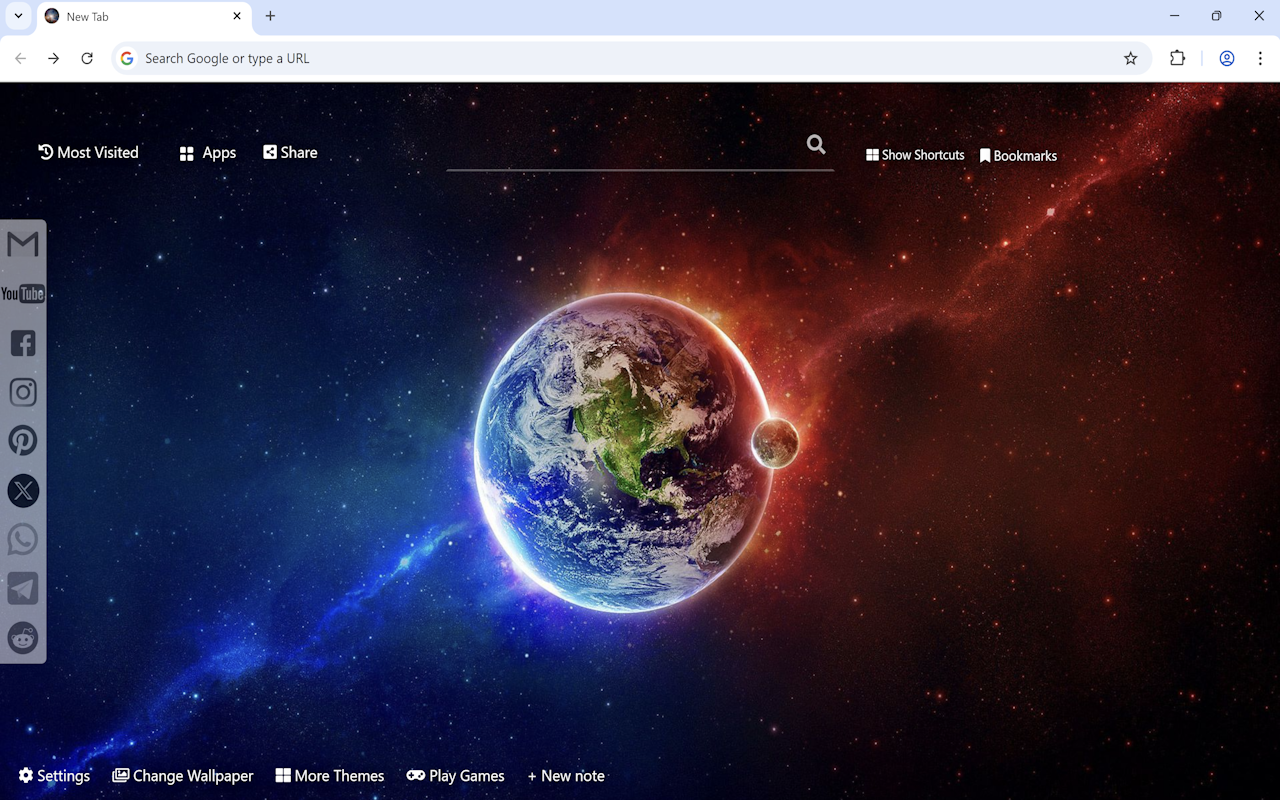Open Reddit from the sidebar

point(22,638)
